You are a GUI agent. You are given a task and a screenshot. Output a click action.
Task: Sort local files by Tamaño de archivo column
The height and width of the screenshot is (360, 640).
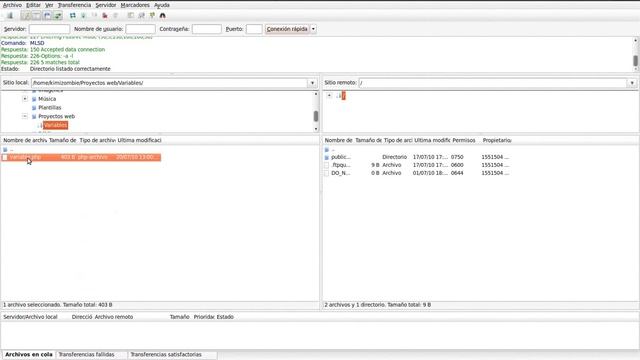click(x=62, y=140)
